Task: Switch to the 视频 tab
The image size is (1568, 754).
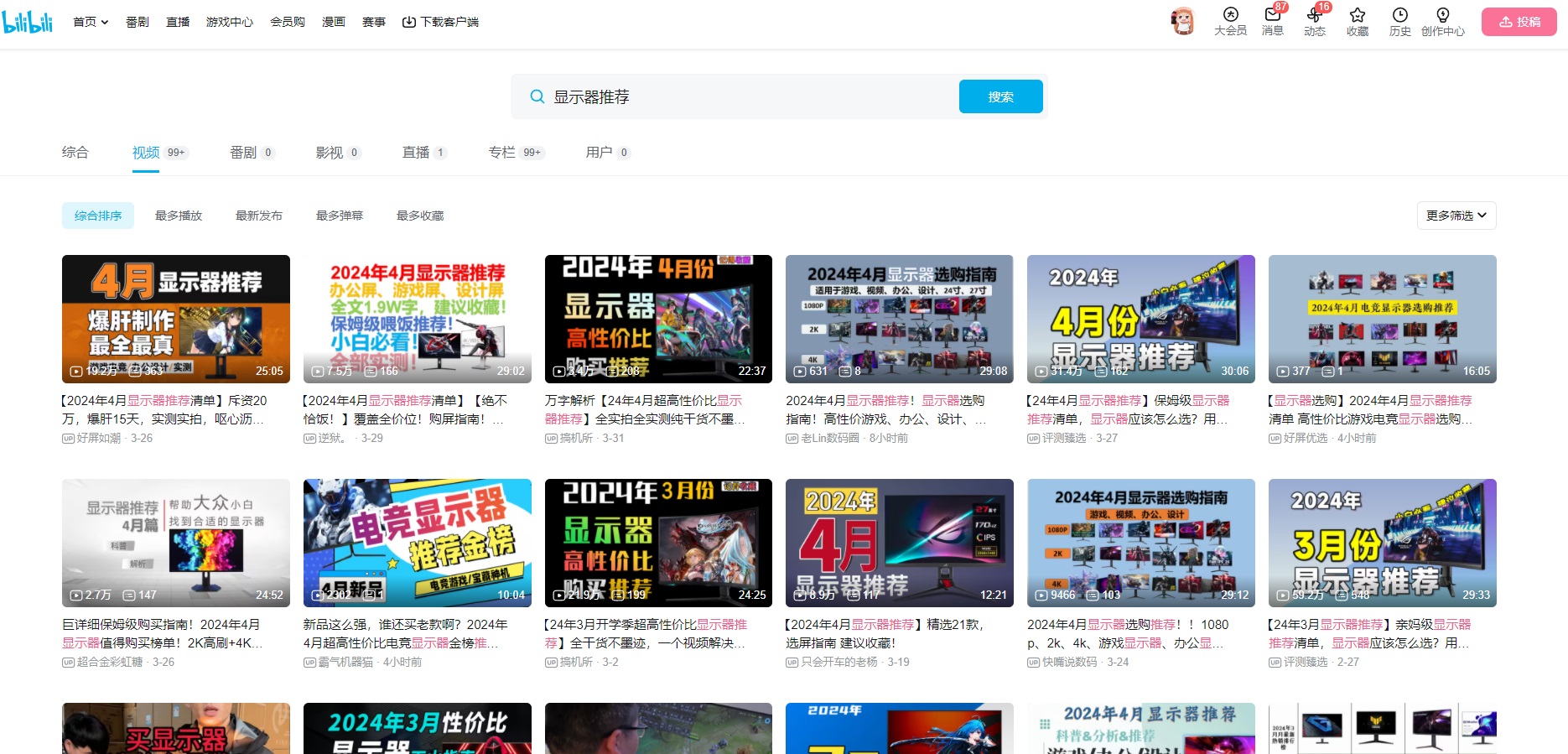Action: click(x=159, y=153)
